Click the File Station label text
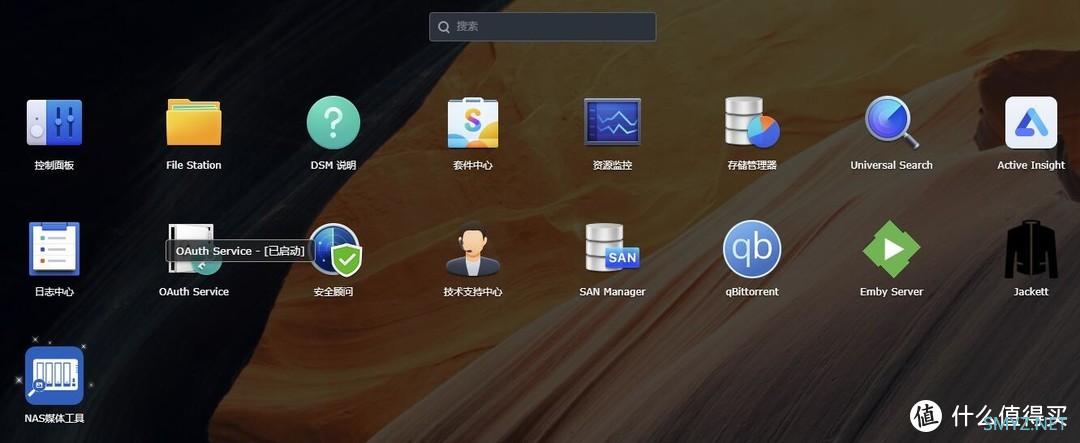 pyautogui.click(x=194, y=165)
